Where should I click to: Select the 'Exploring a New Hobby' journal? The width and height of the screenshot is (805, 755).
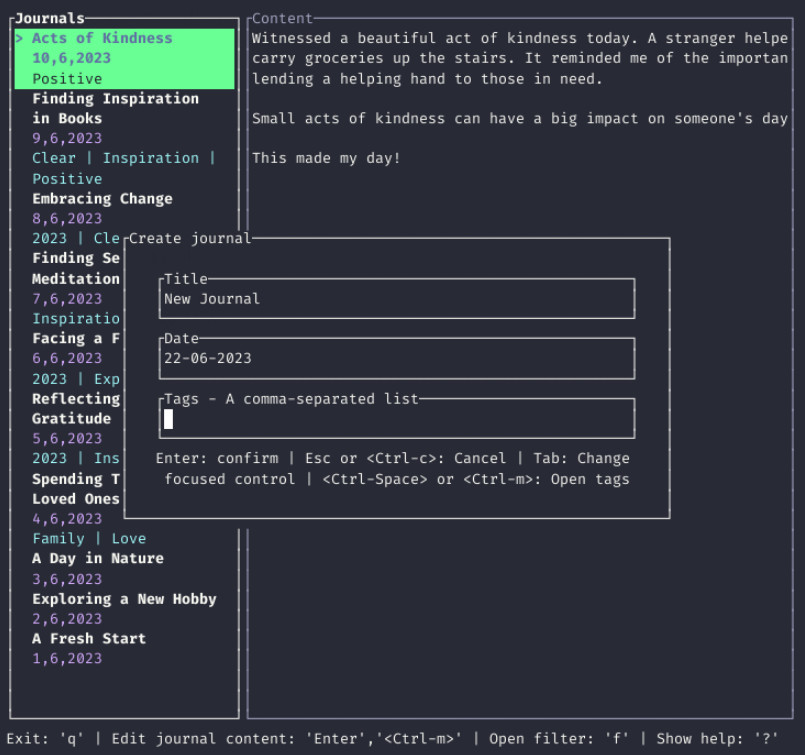(x=124, y=599)
